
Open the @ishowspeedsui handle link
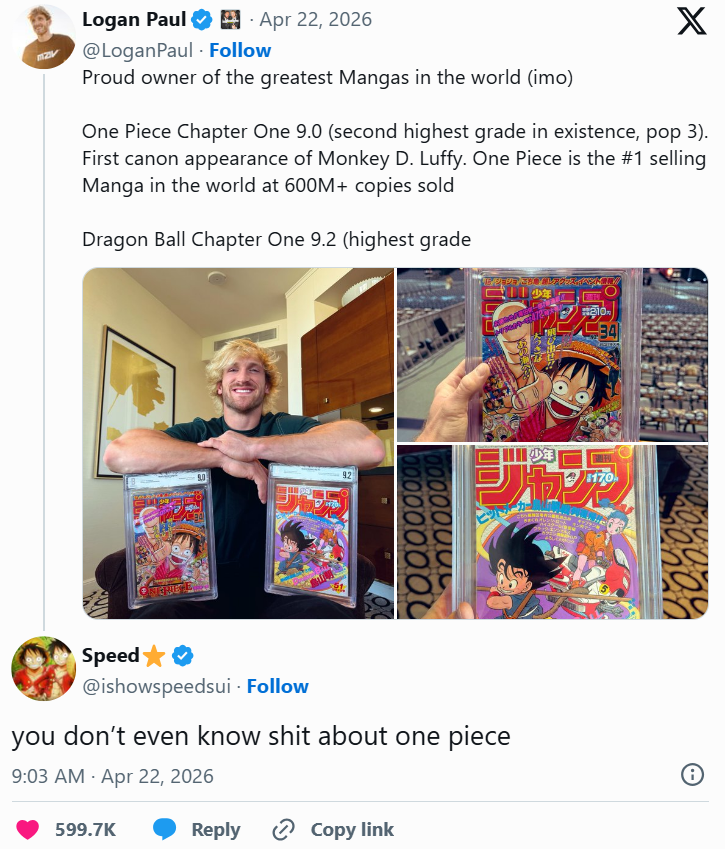click(x=156, y=686)
